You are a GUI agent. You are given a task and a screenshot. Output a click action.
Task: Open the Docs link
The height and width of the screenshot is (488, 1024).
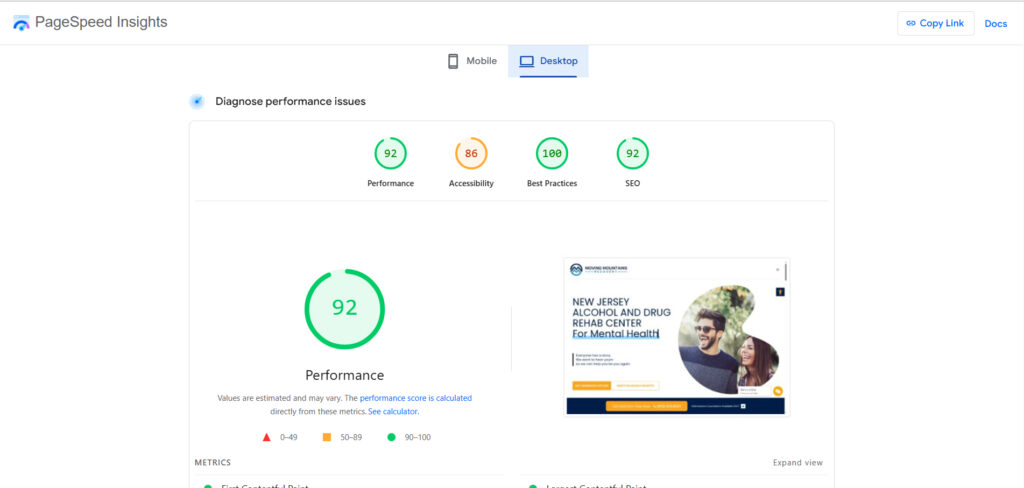click(995, 23)
